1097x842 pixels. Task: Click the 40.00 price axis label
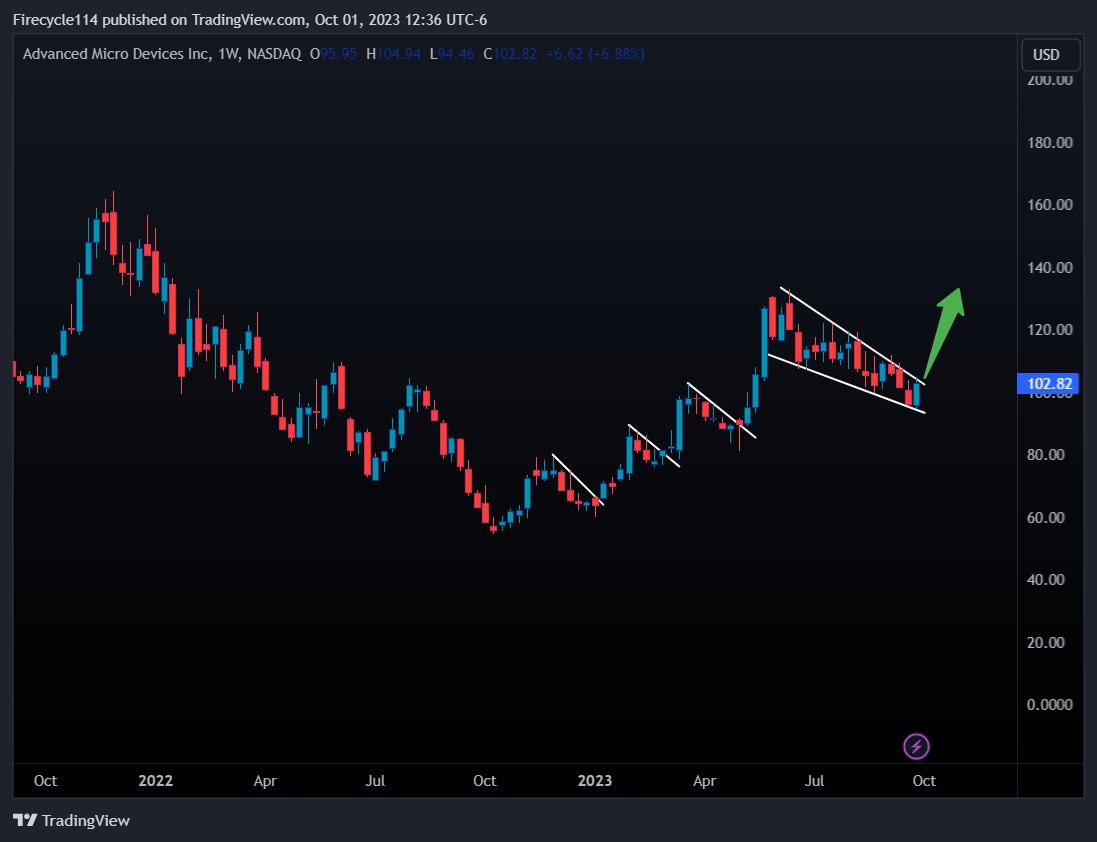pyautogui.click(x=1046, y=580)
